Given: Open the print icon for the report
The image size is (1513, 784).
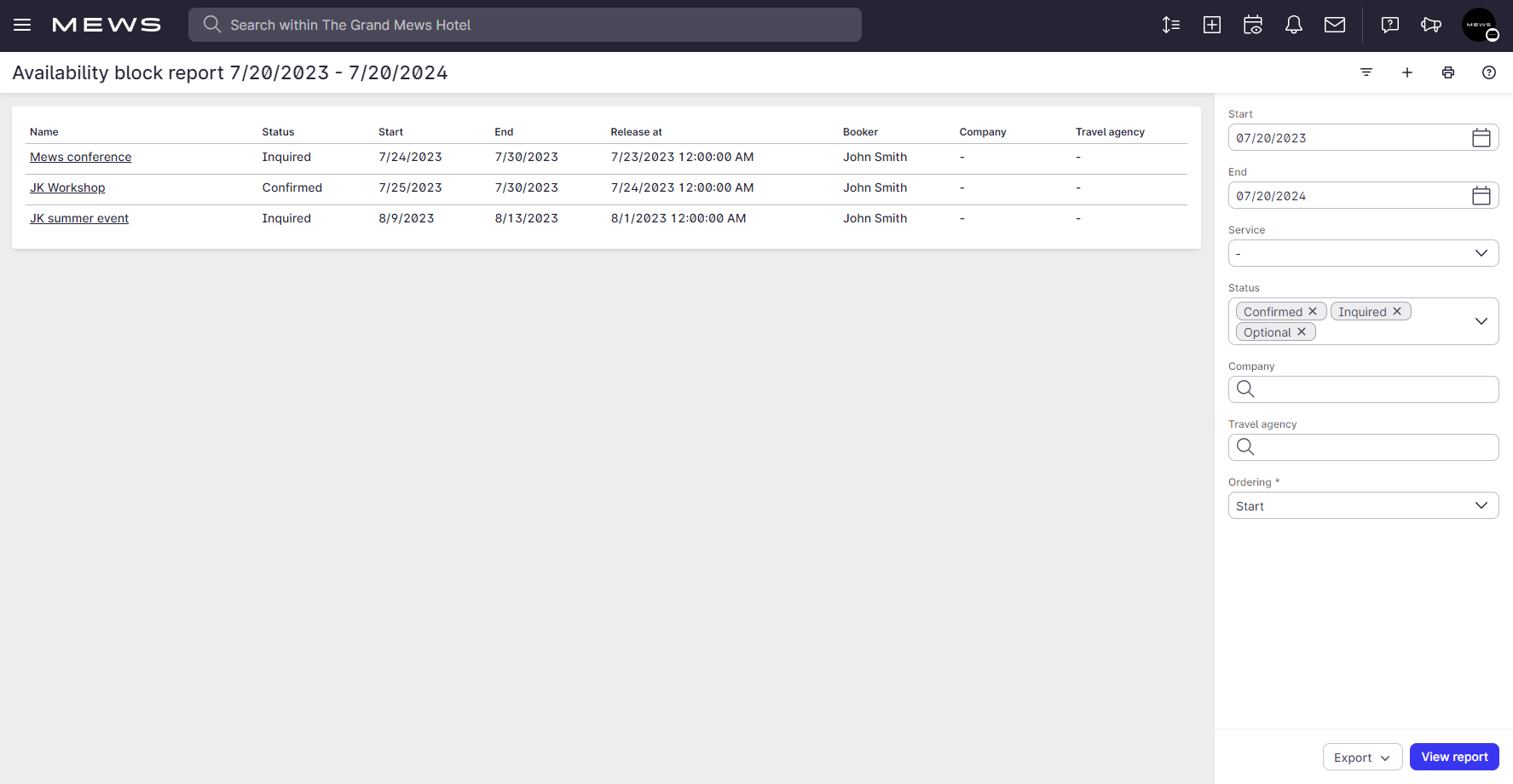Looking at the screenshot, I should coord(1448,72).
